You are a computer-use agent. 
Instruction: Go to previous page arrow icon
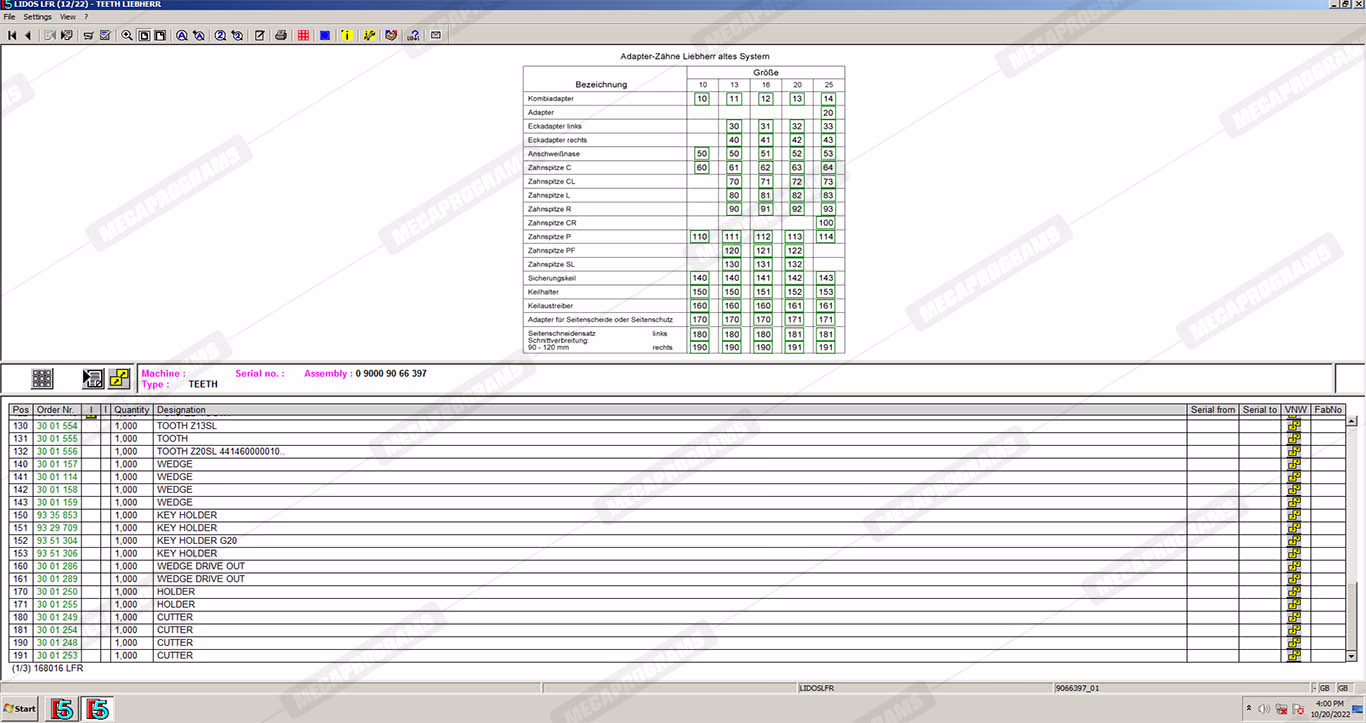[28, 35]
